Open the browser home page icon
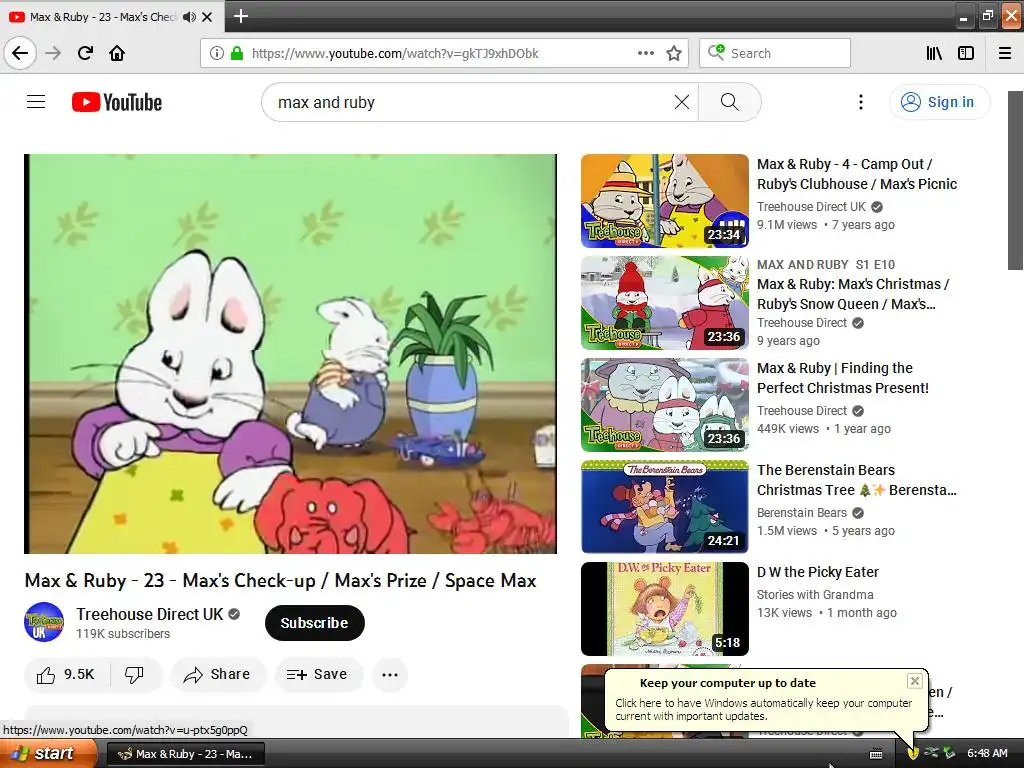1024x768 pixels. [117, 53]
